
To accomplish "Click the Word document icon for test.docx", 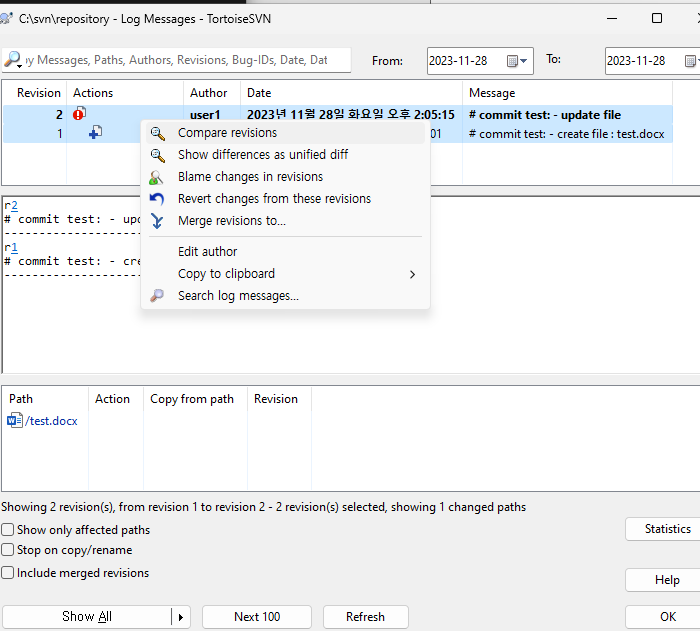I will pos(15,421).
